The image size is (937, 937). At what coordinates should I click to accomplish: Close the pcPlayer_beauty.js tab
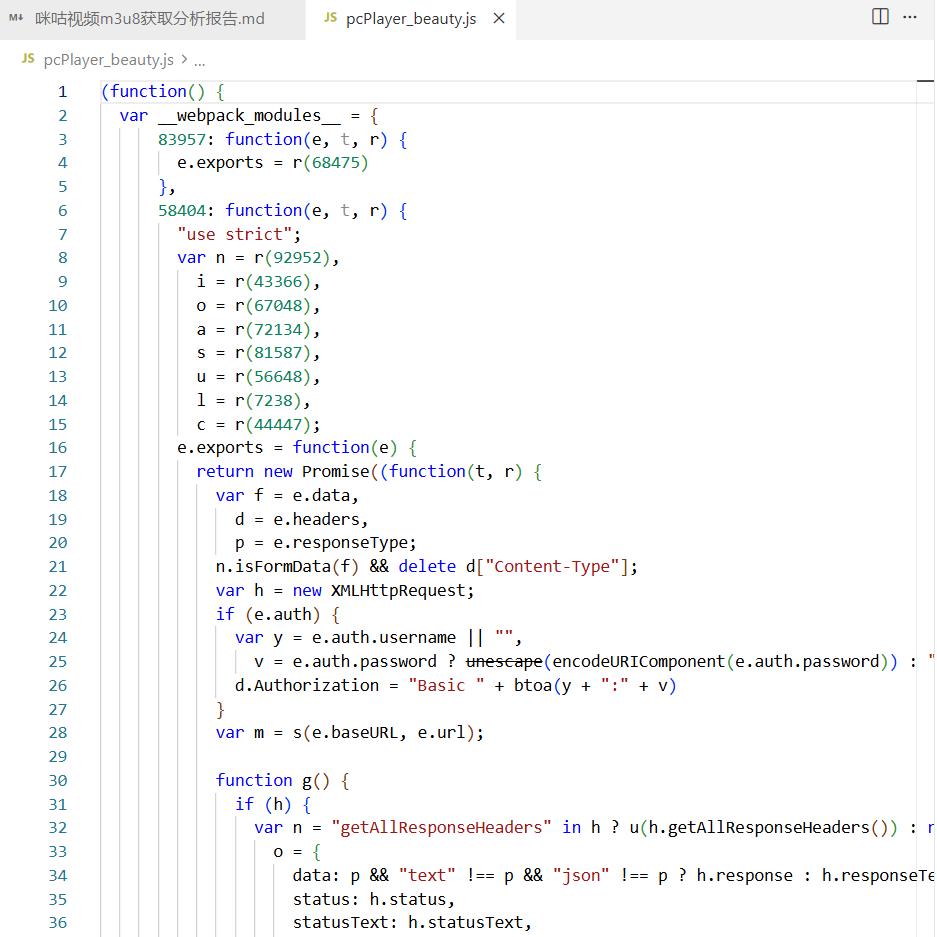click(x=499, y=19)
